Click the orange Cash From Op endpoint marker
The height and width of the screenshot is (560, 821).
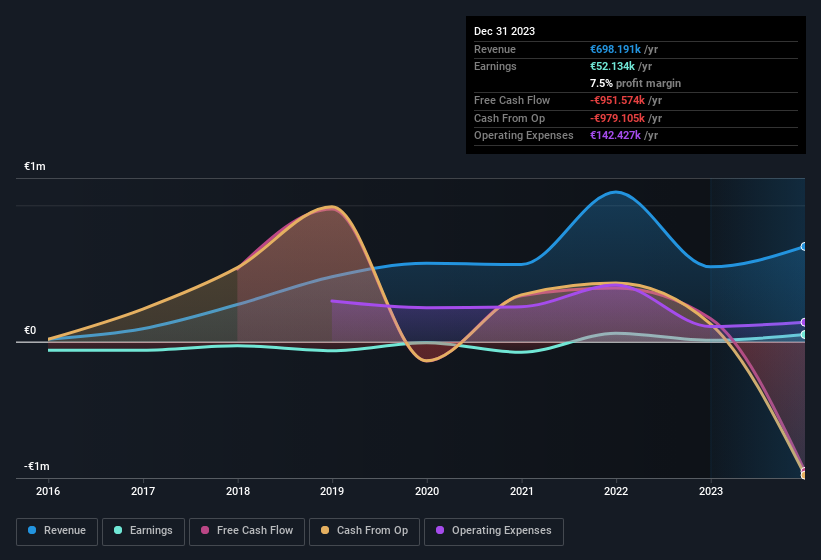click(804, 475)
